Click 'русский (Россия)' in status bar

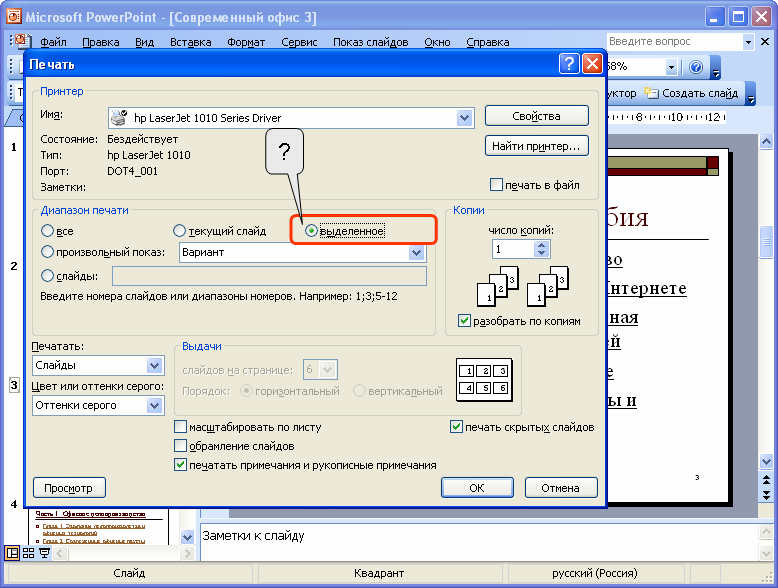click(594, 574)
